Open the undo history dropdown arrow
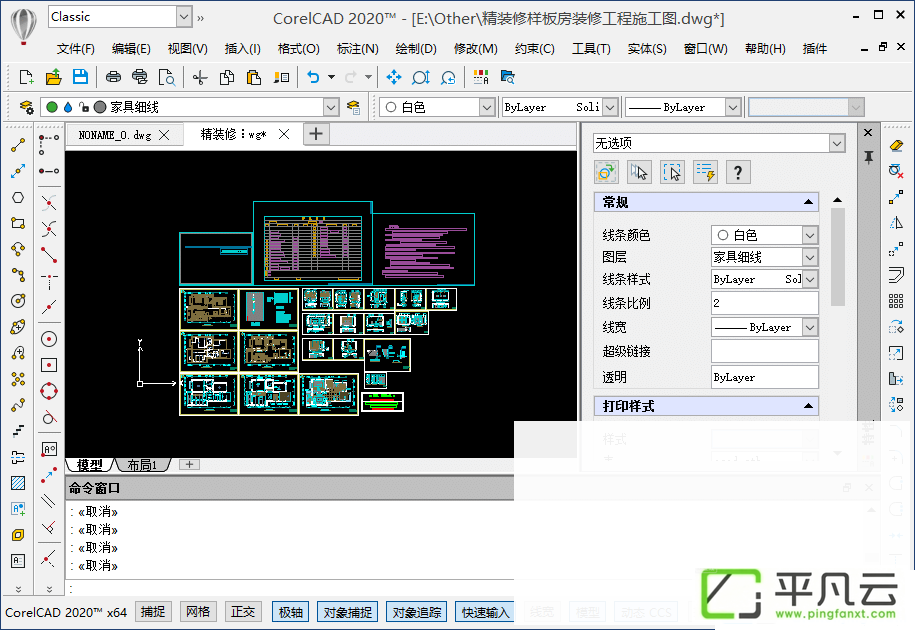Viewport: 915px width, 630px height. pos(331,77)
